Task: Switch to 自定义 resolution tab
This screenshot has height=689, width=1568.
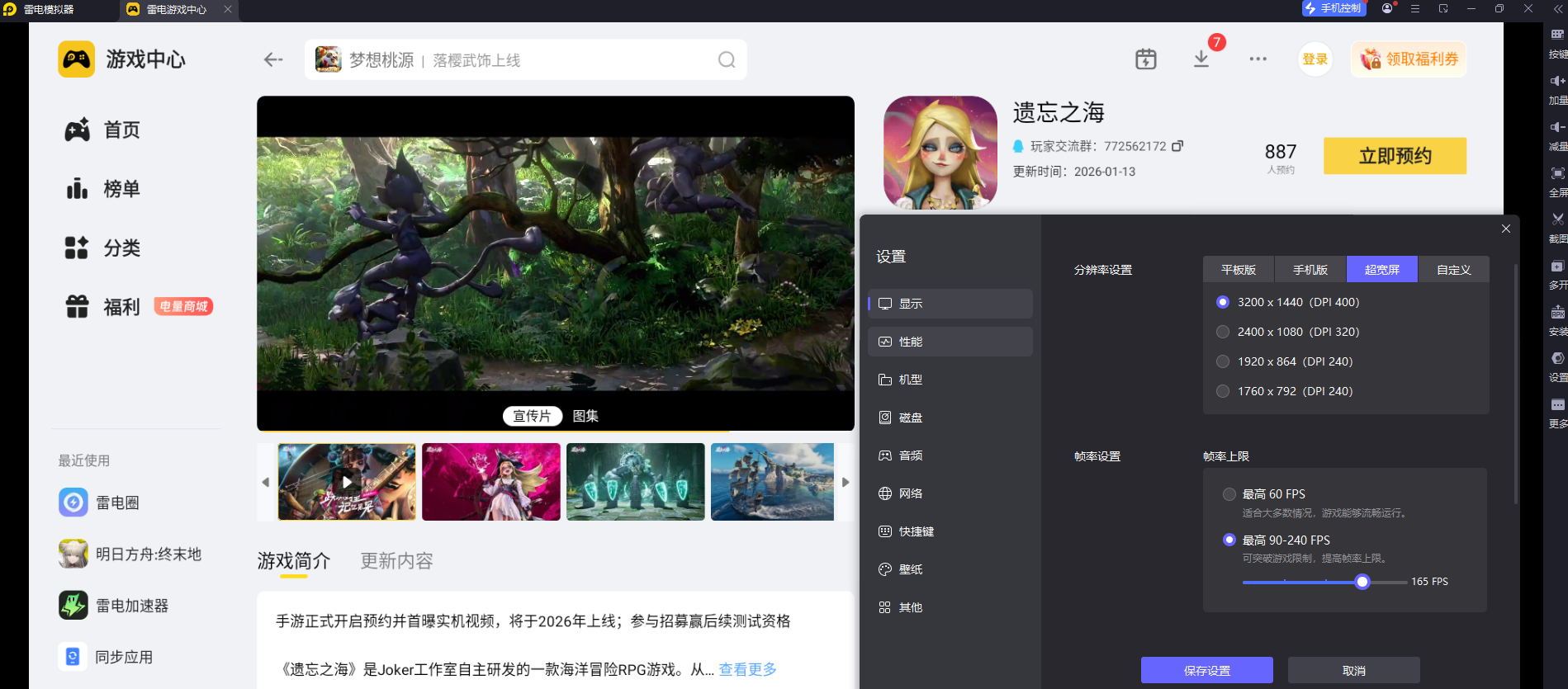Action: 1454,270
